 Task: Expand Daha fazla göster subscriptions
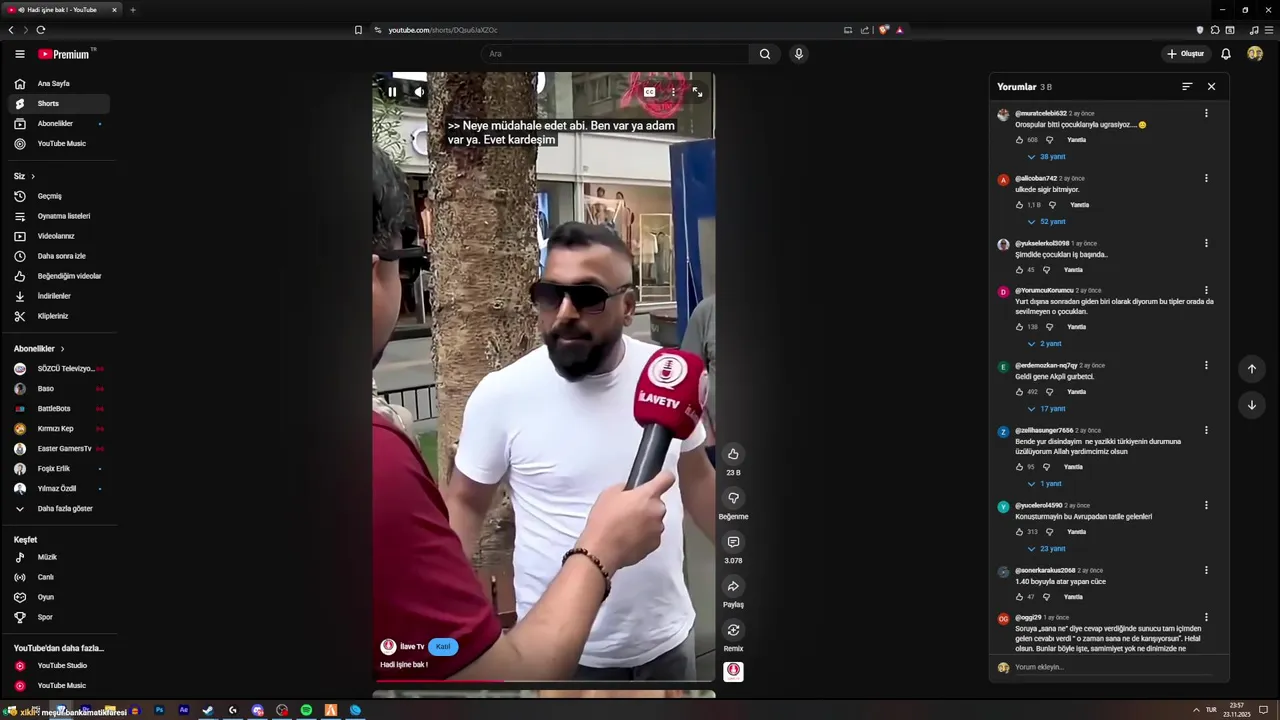click(59, 509)
